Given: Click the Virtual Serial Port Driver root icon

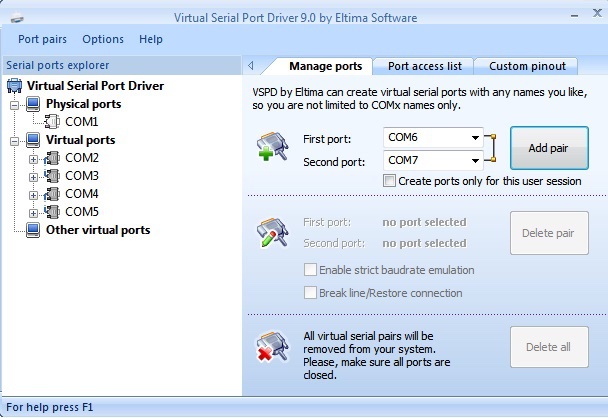Looking at the screenshot, I should (14, 86).
